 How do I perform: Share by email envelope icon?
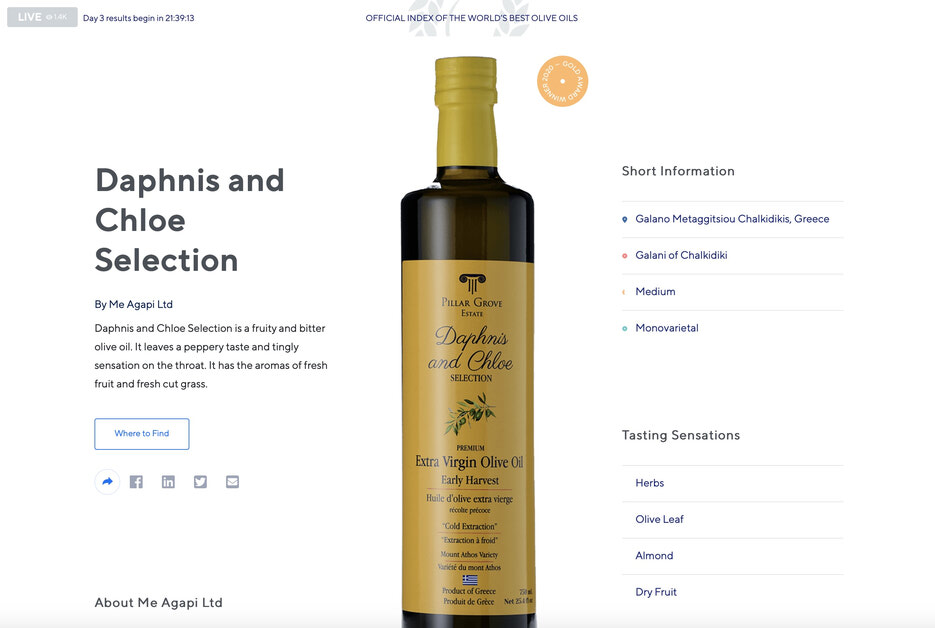tap(233, 482)
